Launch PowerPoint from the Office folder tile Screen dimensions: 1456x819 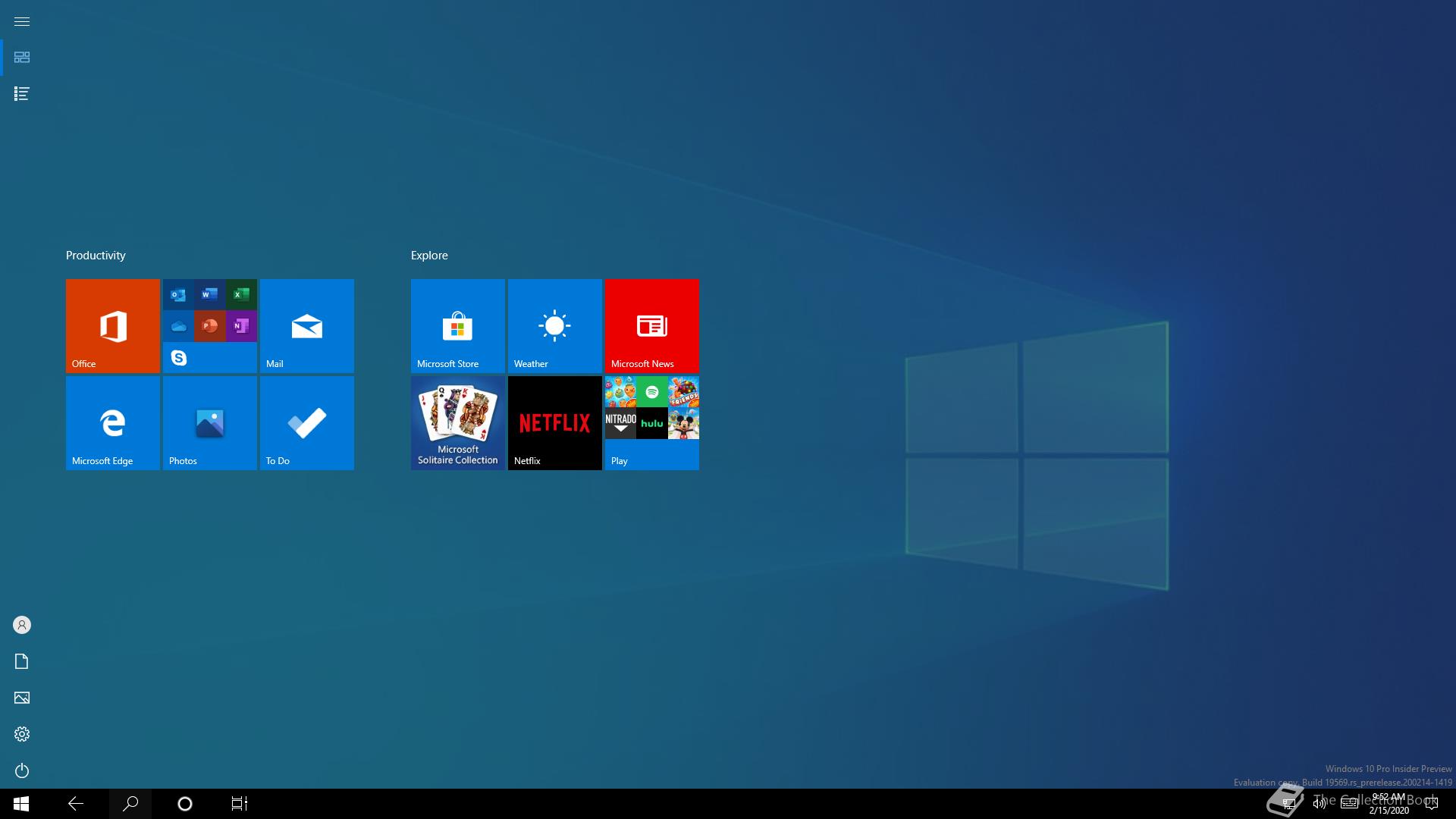[x=210, y=326]
